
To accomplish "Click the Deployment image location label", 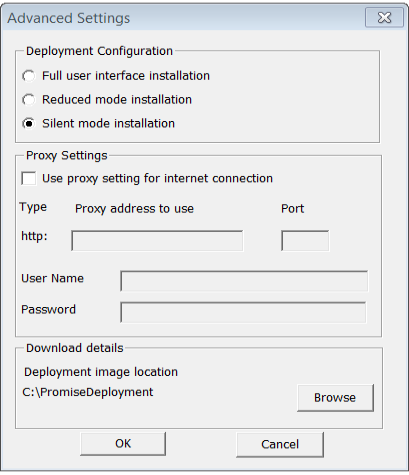I will pos(101,372).
